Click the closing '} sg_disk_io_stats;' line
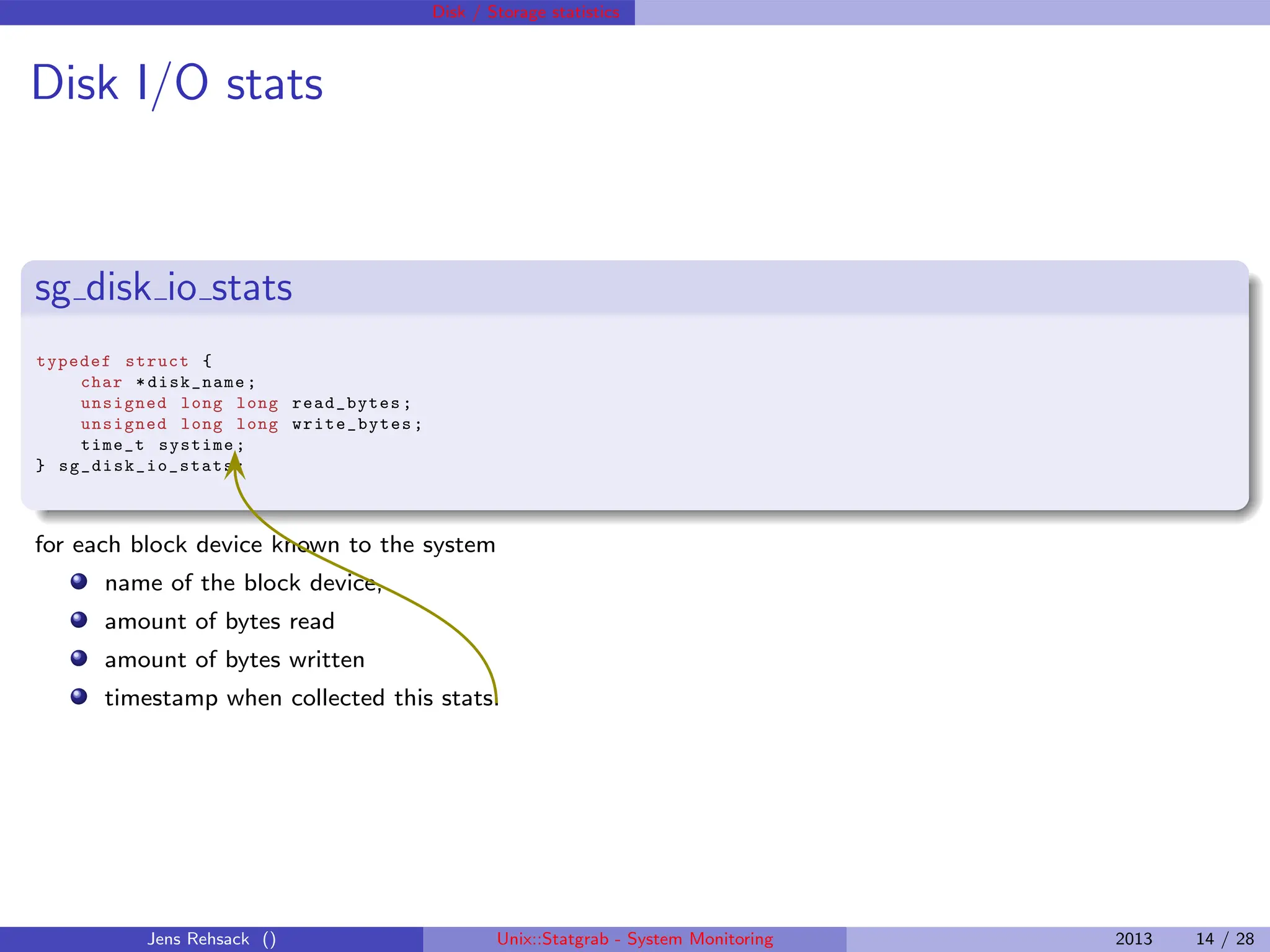 [x=139, y=466]
